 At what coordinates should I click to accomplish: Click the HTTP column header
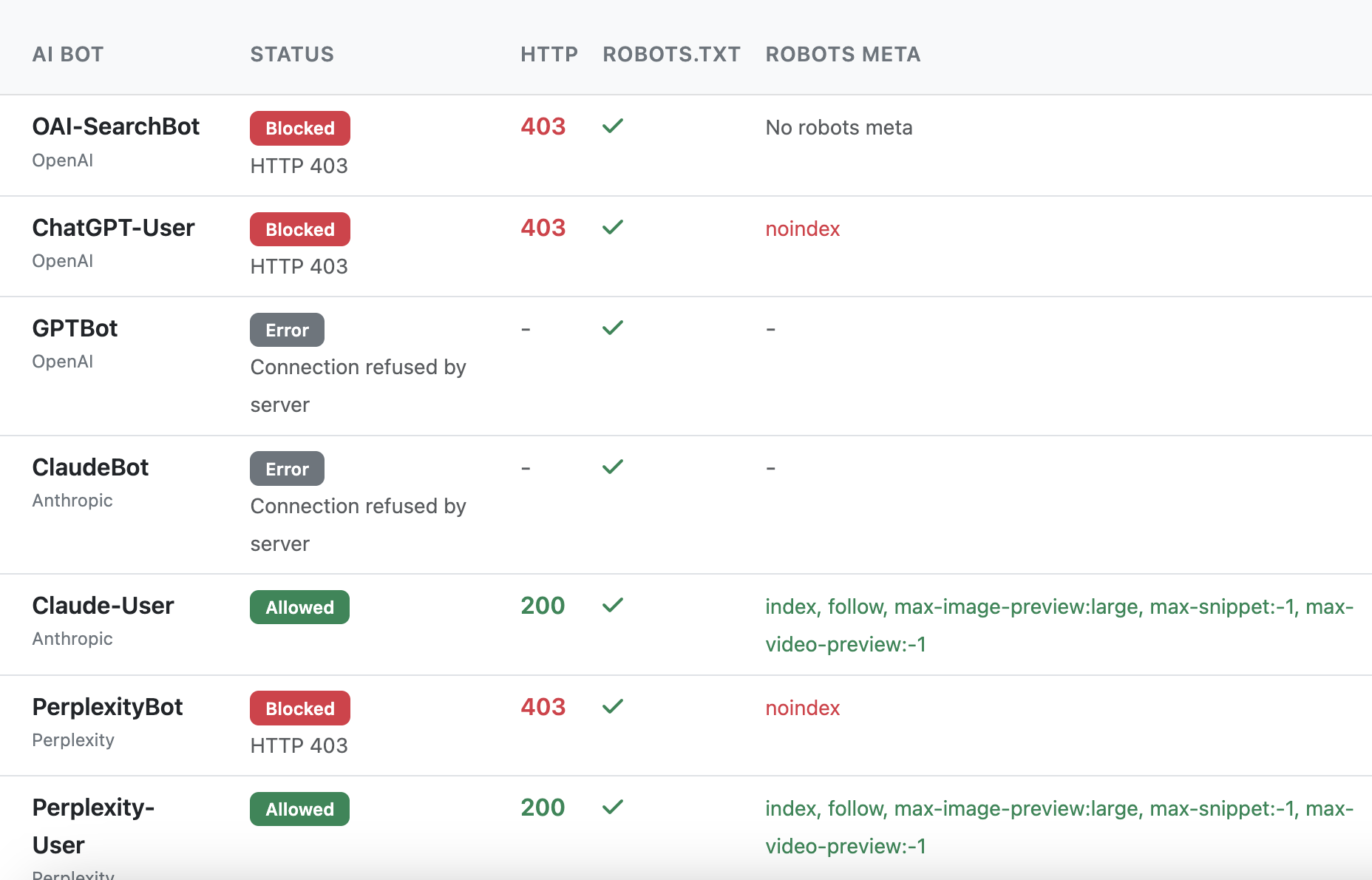[549, 54]
